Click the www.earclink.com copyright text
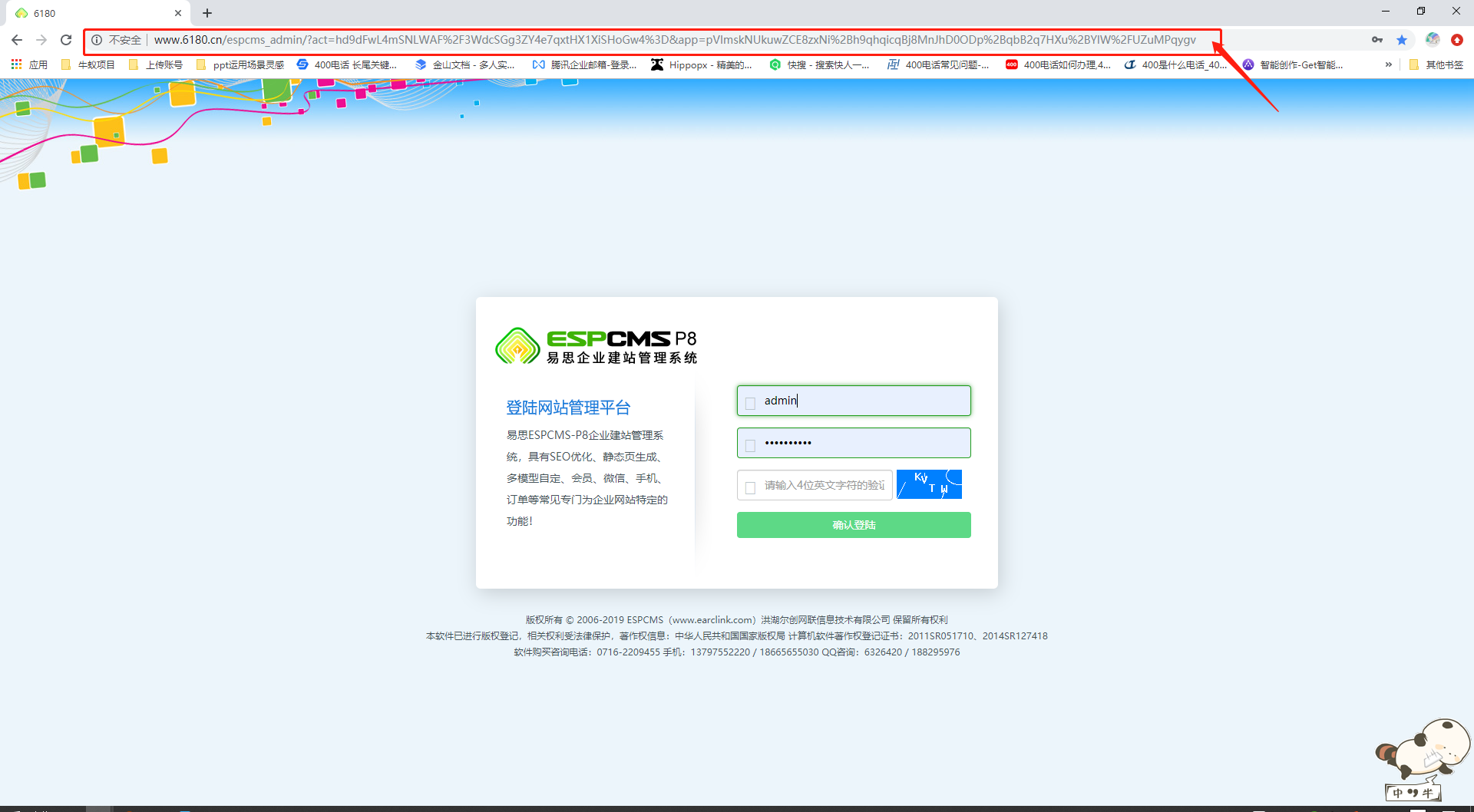The height and width of the screenshot is (812, 1474). pos(713,620)
